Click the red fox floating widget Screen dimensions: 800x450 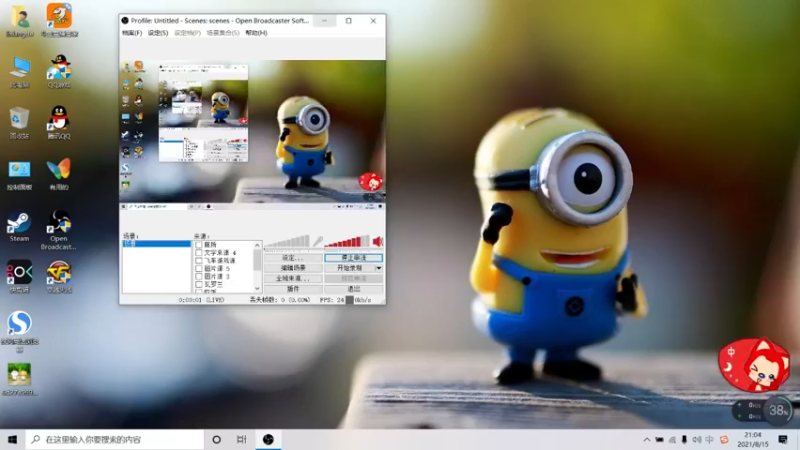coord(754,364)
